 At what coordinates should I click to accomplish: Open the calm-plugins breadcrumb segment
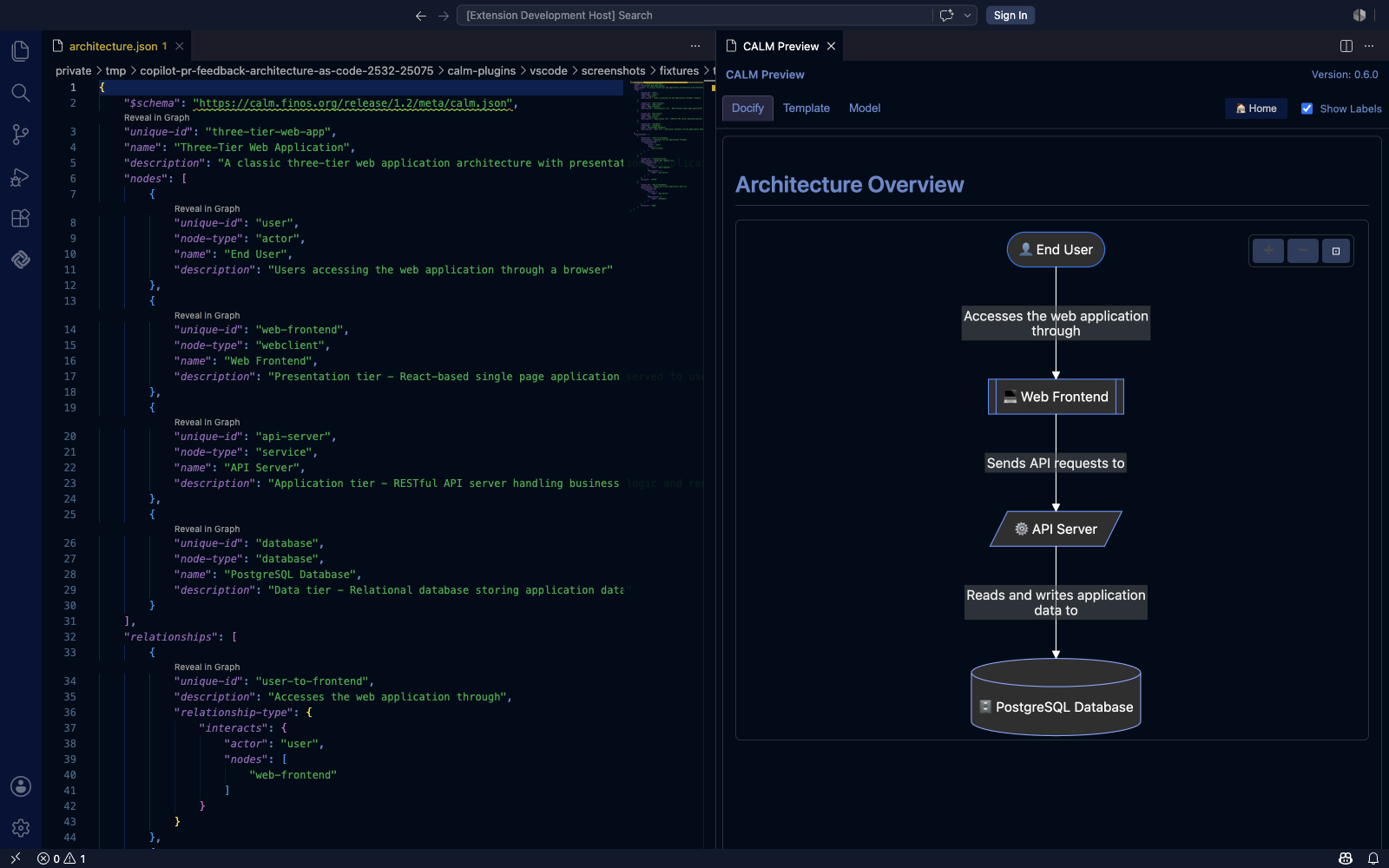click(x=481, y=71)
